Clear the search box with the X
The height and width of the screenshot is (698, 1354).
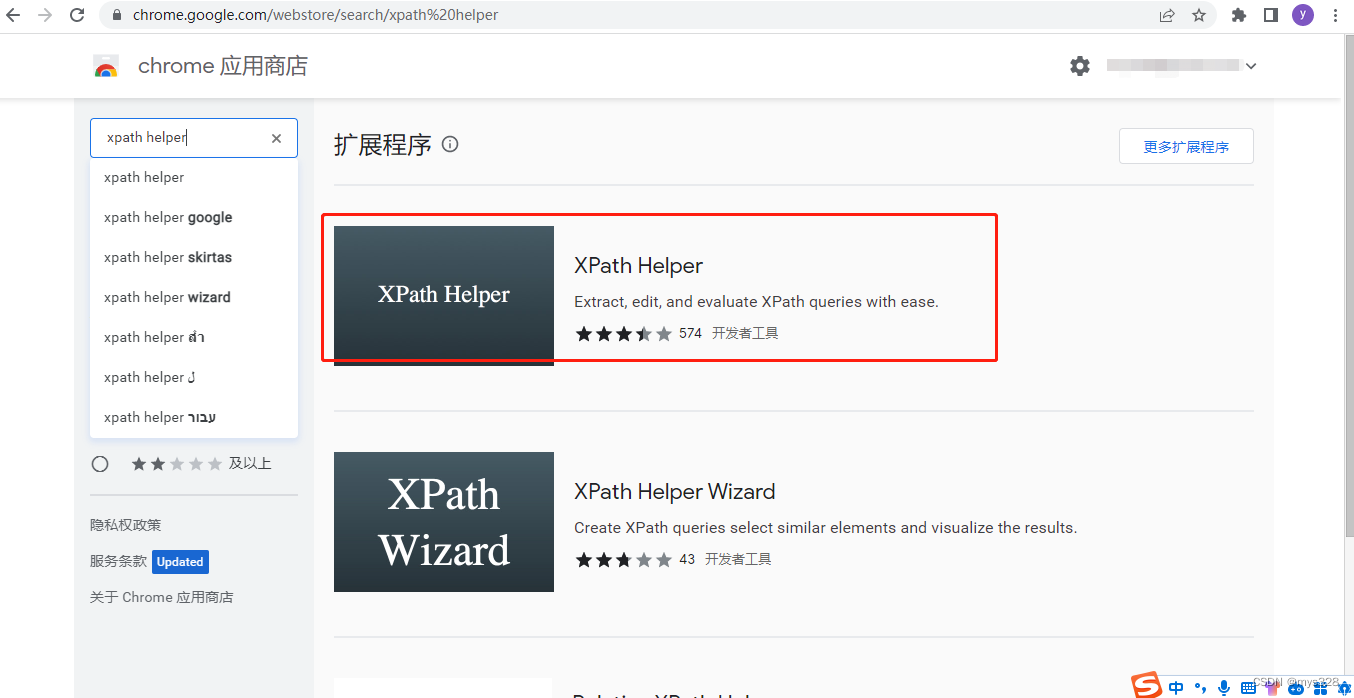pos(276,138)
